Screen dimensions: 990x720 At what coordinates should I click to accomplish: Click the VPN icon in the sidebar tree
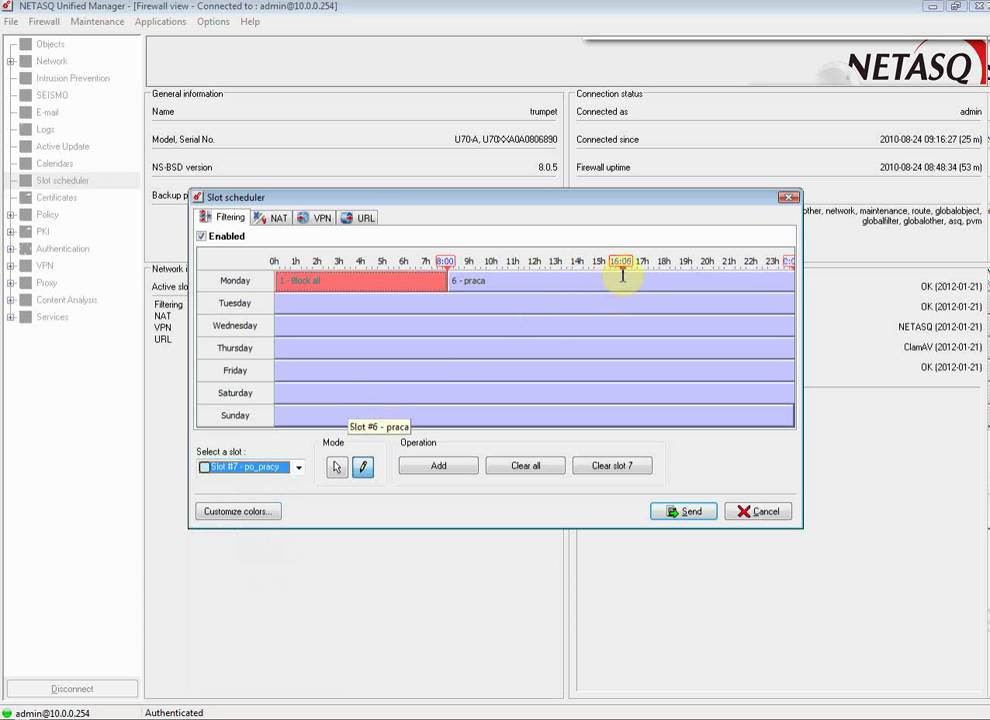tap(25, 266)
